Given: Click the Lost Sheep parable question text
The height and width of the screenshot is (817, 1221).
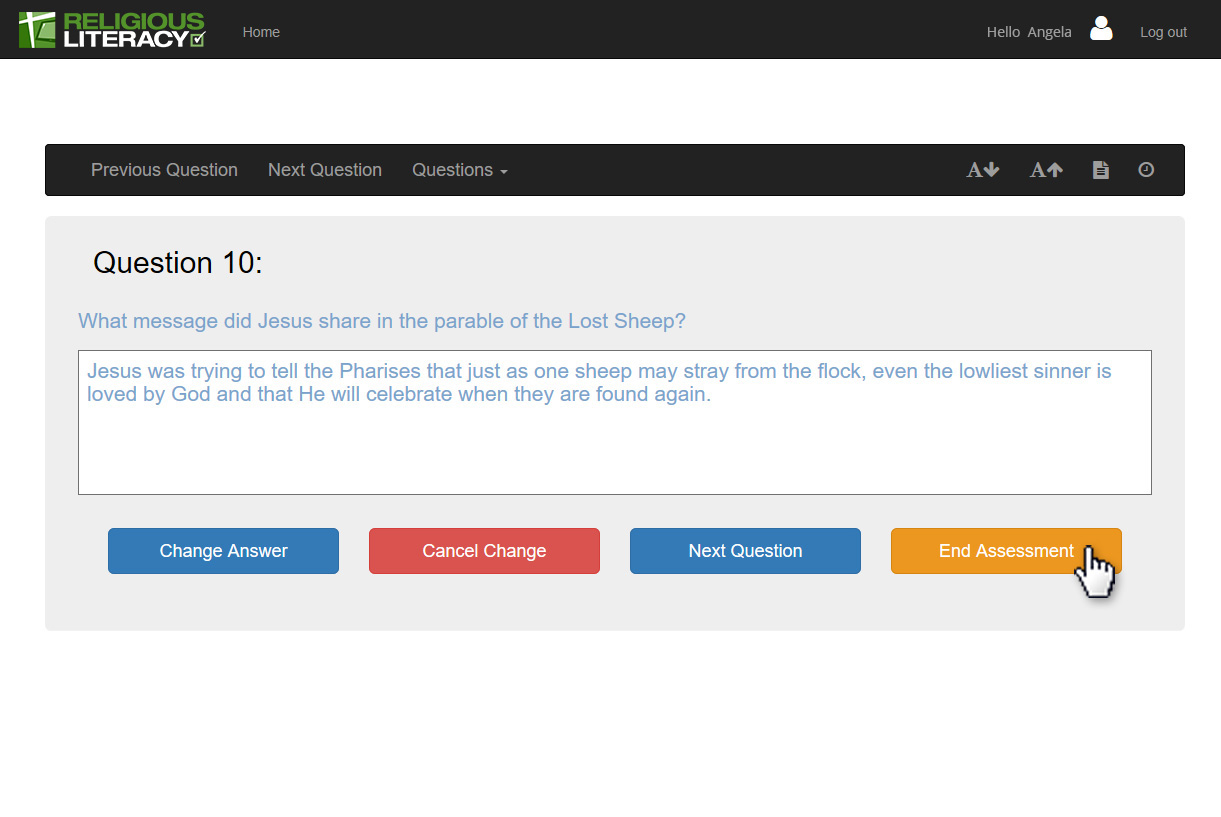Looking at the screenshot, I should pyautogui.click(x=382, y=321).
